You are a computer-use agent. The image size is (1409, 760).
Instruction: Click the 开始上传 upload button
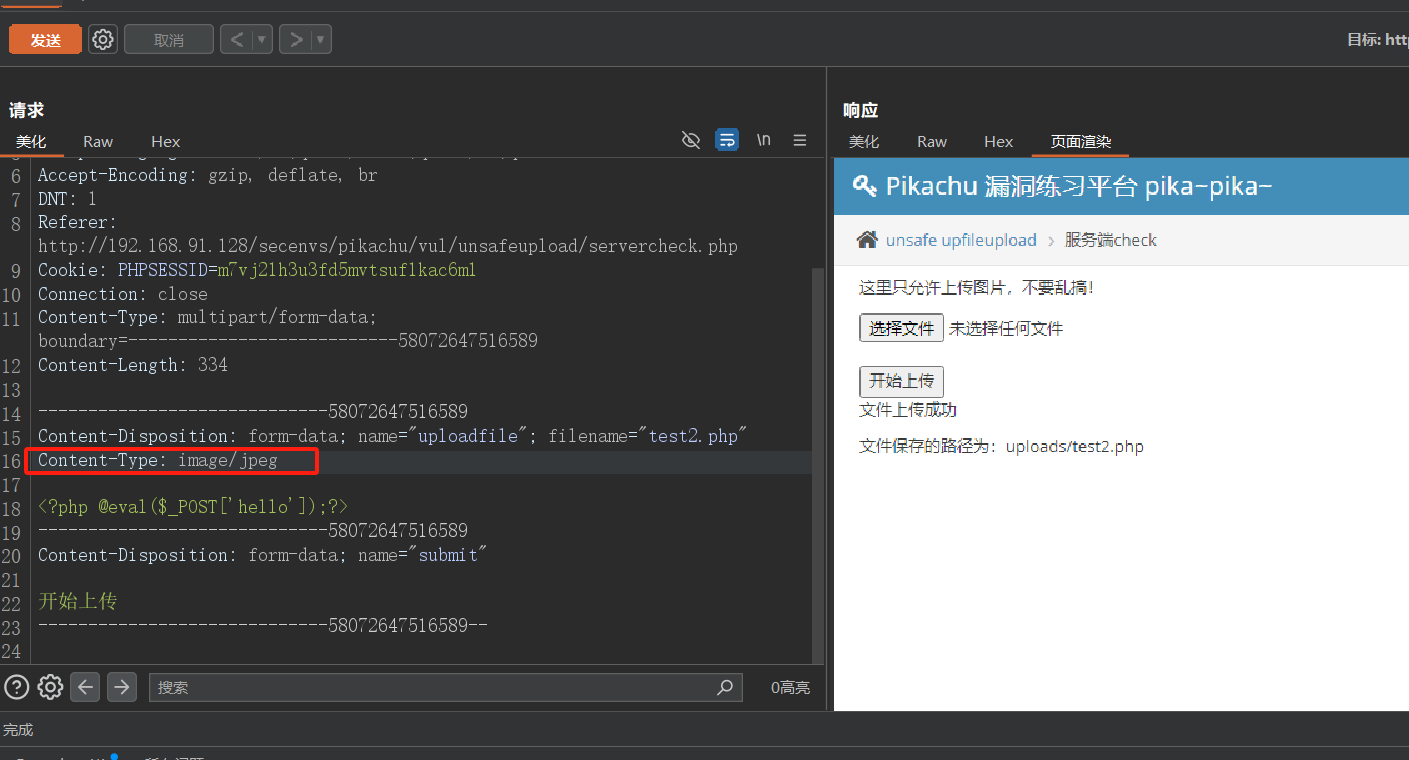[901, 381]
